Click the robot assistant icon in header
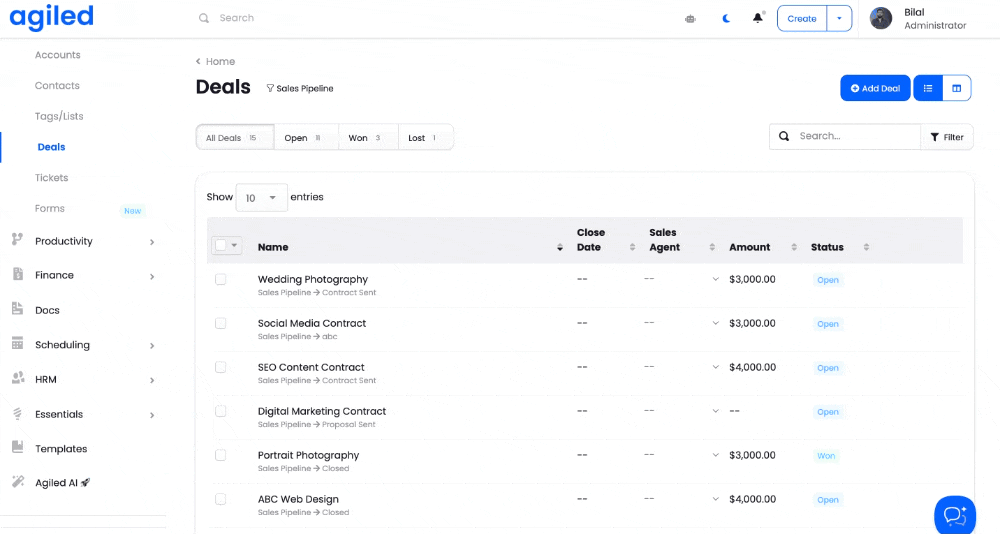This screenshot has height=534, width=1000. [690, 18]
